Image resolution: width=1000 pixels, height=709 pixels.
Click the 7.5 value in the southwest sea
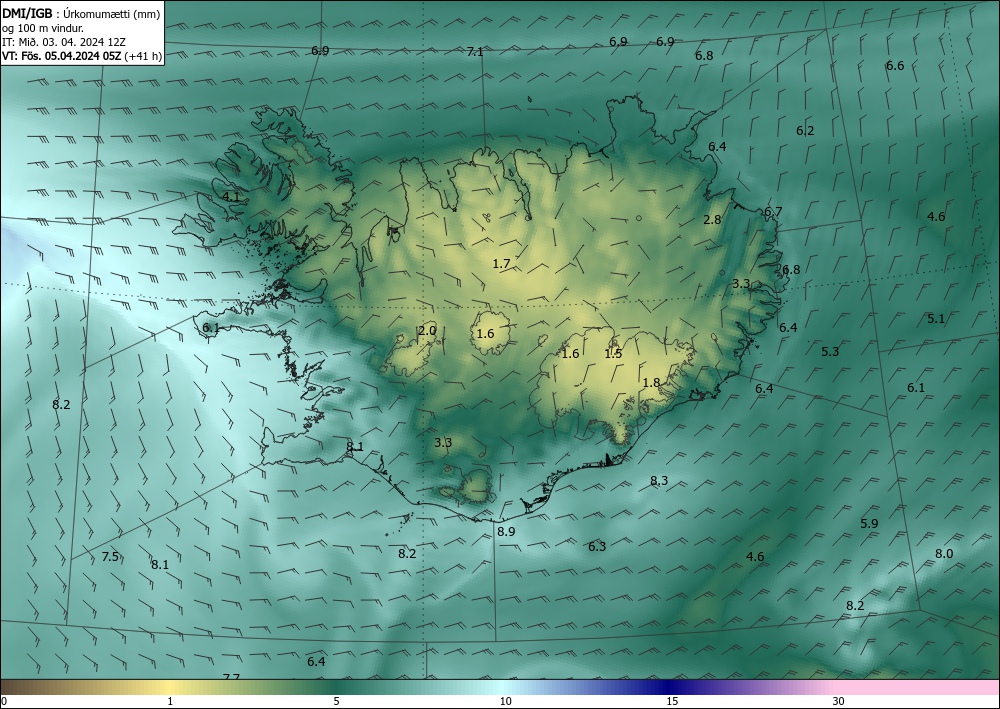point(110,557)
